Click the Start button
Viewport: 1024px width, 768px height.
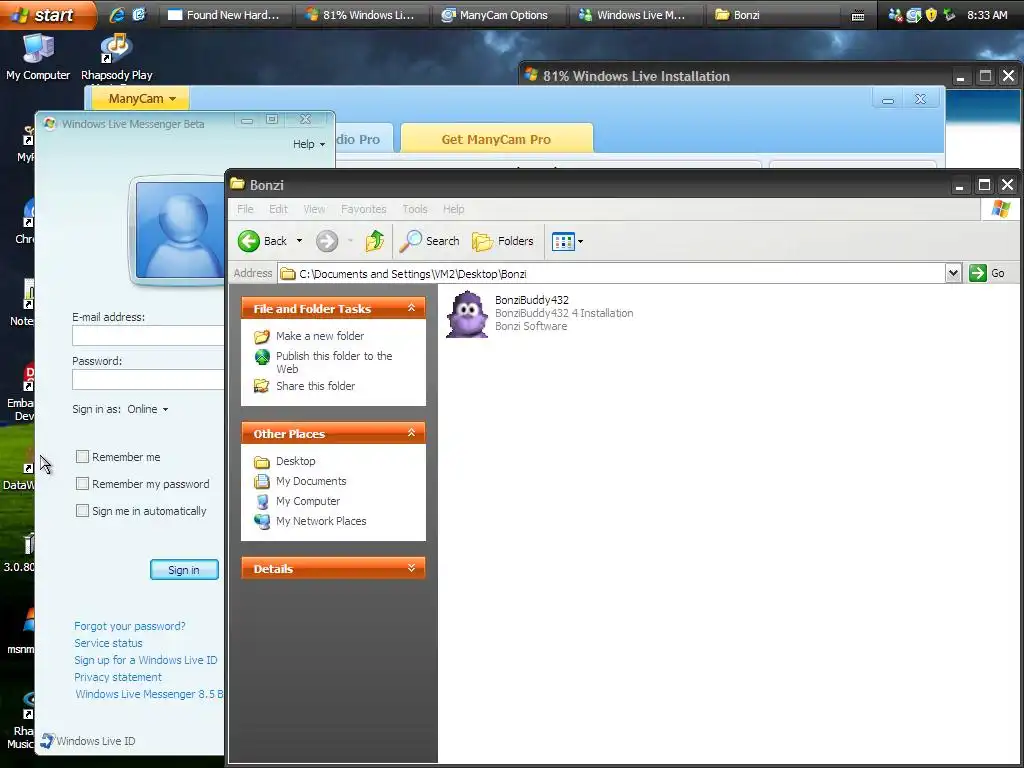pos(47,14)
